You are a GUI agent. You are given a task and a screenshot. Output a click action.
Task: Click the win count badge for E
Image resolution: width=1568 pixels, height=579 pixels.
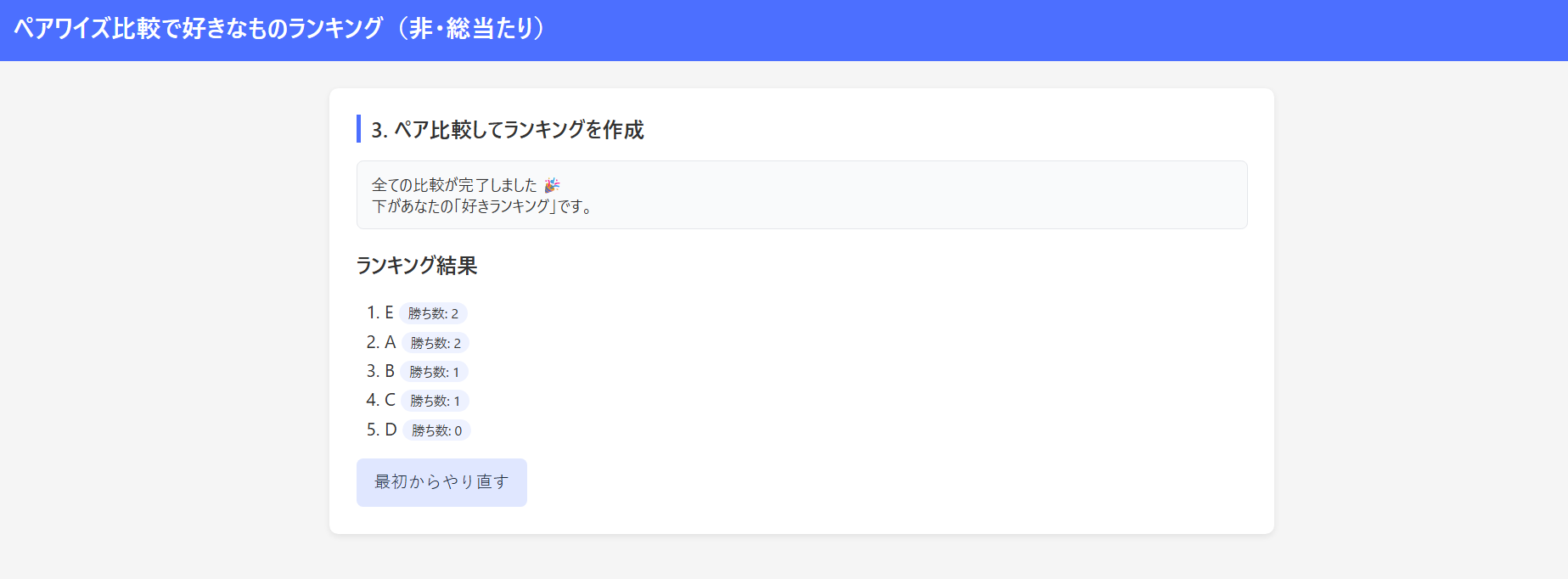click(433, 313)
